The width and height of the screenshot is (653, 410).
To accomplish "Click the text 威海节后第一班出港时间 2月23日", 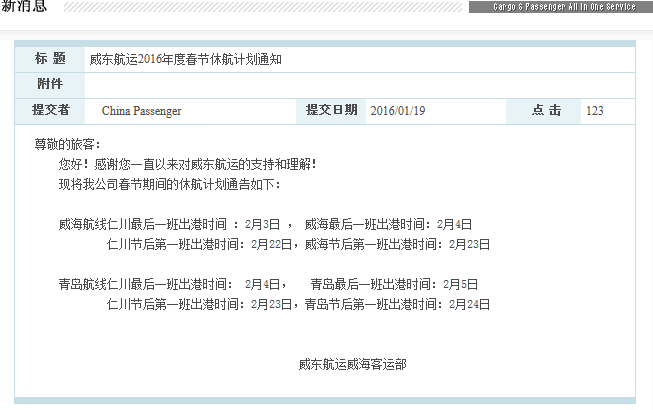I will pyautogui.click(x=397, y=244).
